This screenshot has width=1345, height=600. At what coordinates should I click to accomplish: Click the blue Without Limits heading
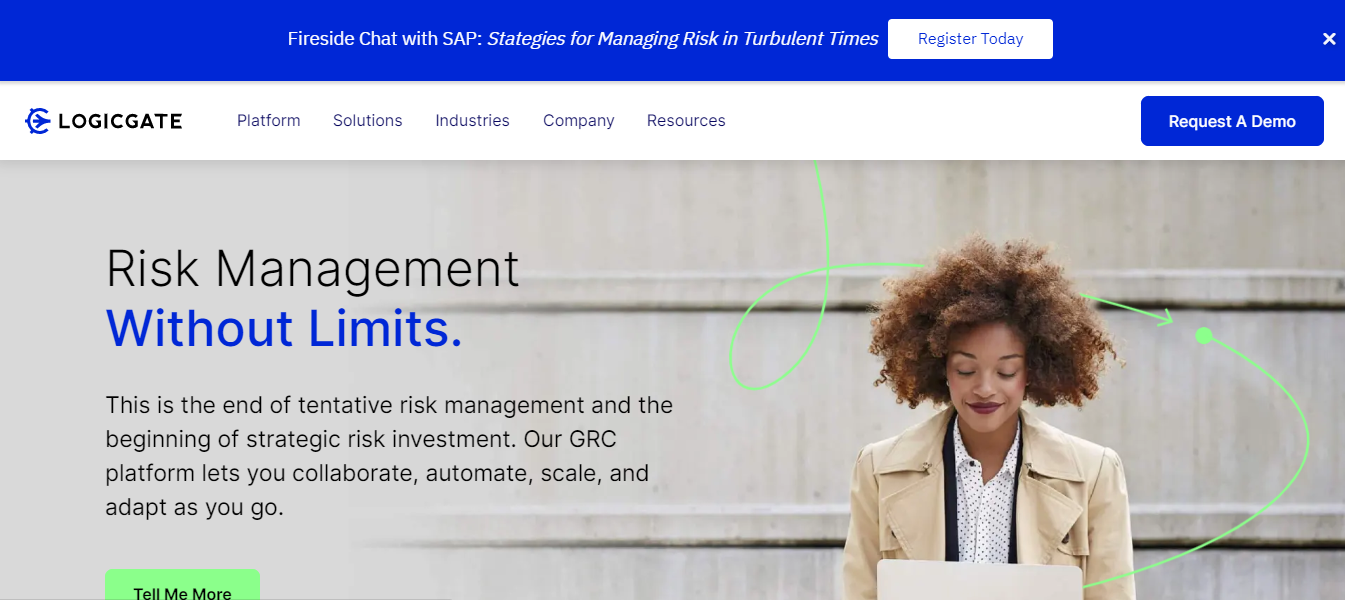point(285,328)
